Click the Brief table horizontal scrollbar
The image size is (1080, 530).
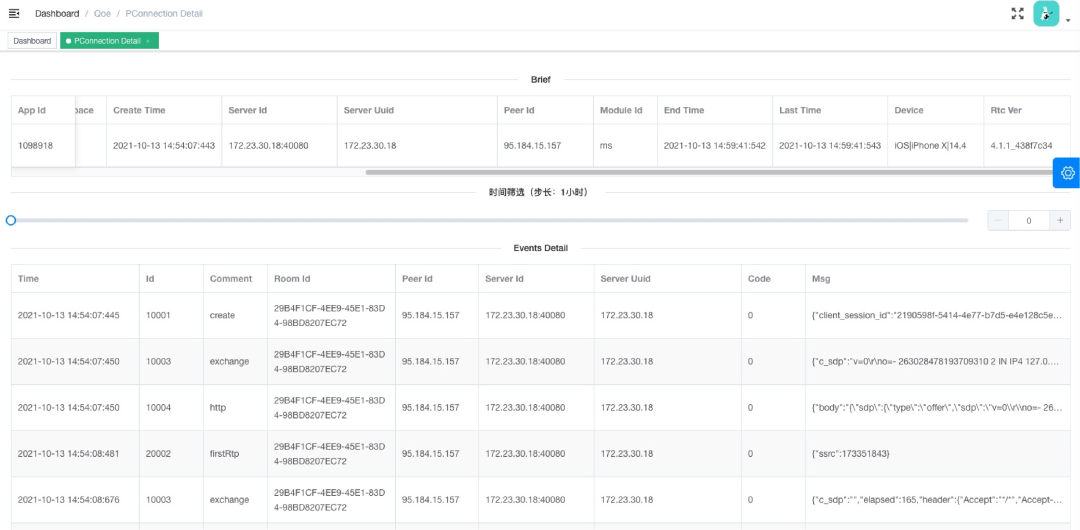pyautogui.click(x=700, y=172)
